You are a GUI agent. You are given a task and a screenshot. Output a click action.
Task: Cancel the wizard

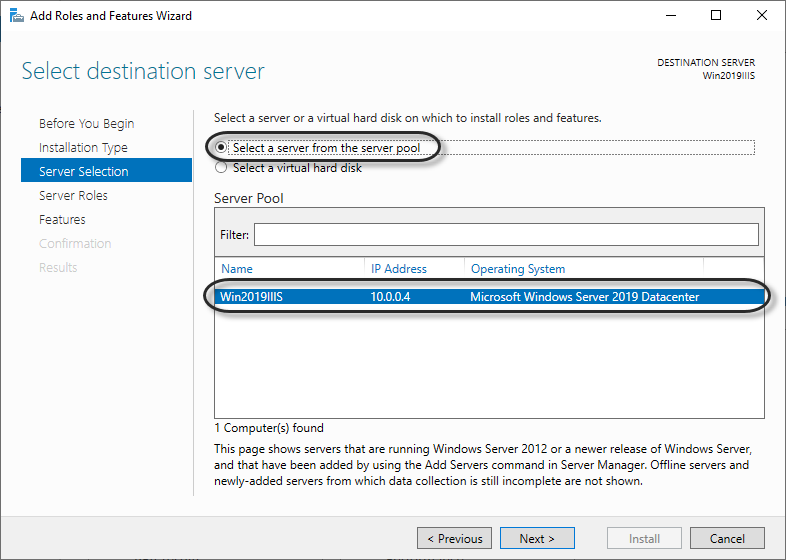727,538
